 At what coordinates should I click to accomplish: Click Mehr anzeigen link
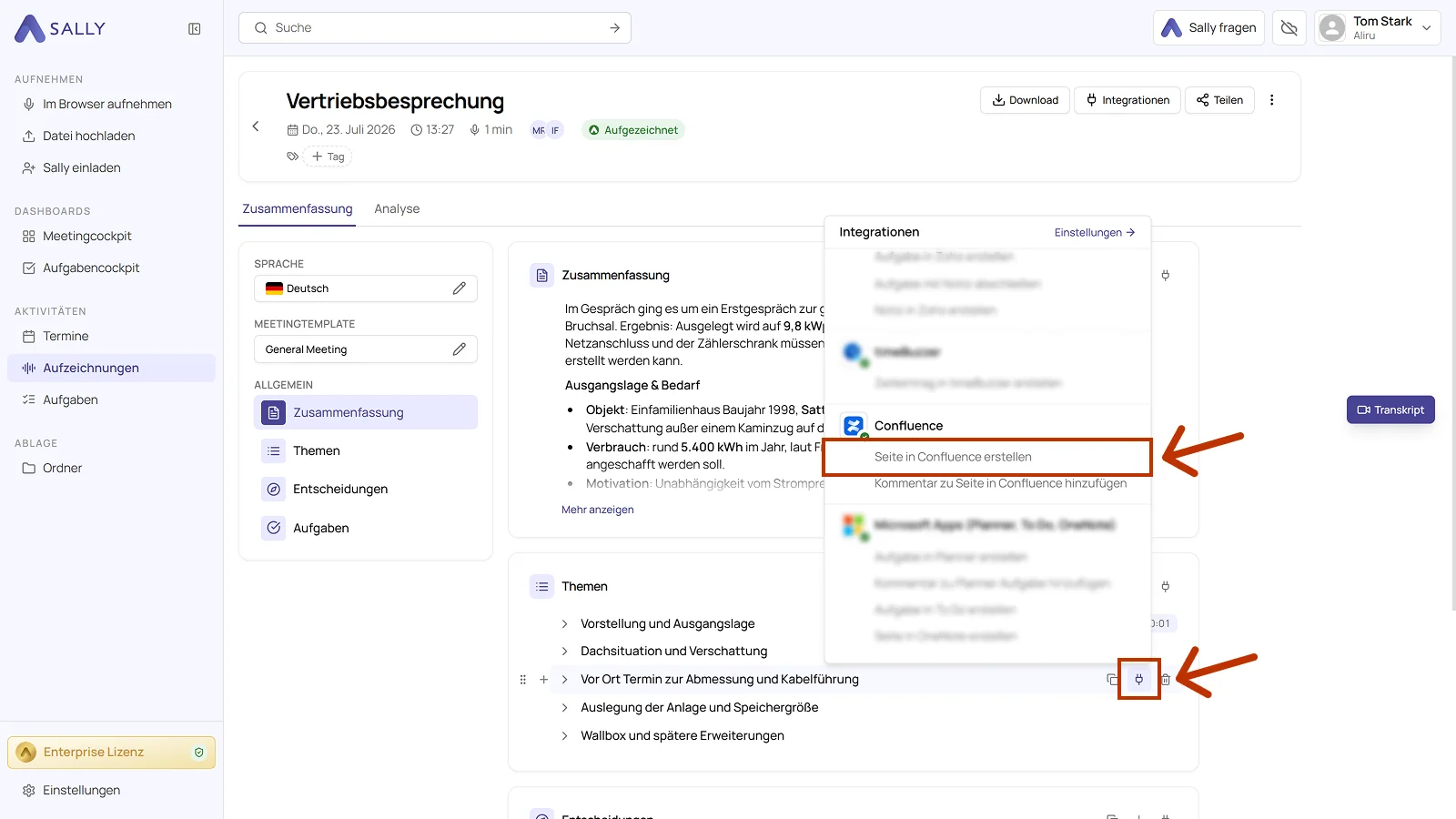(598, 510)
